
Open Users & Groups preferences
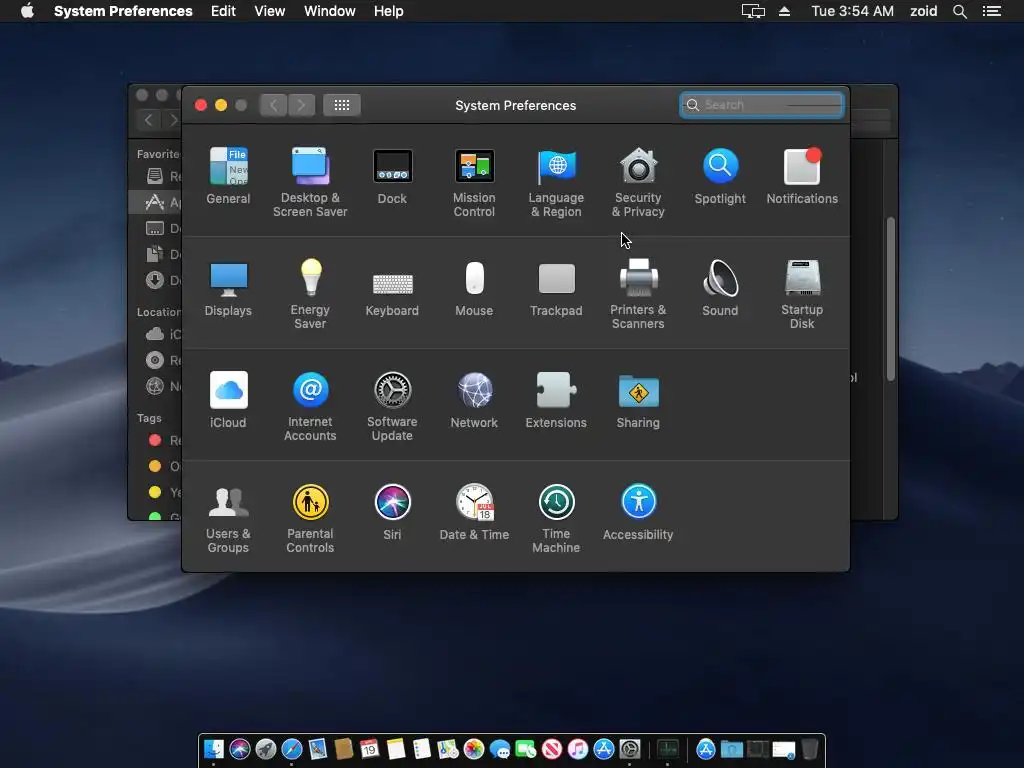click(x=228, y=519)
